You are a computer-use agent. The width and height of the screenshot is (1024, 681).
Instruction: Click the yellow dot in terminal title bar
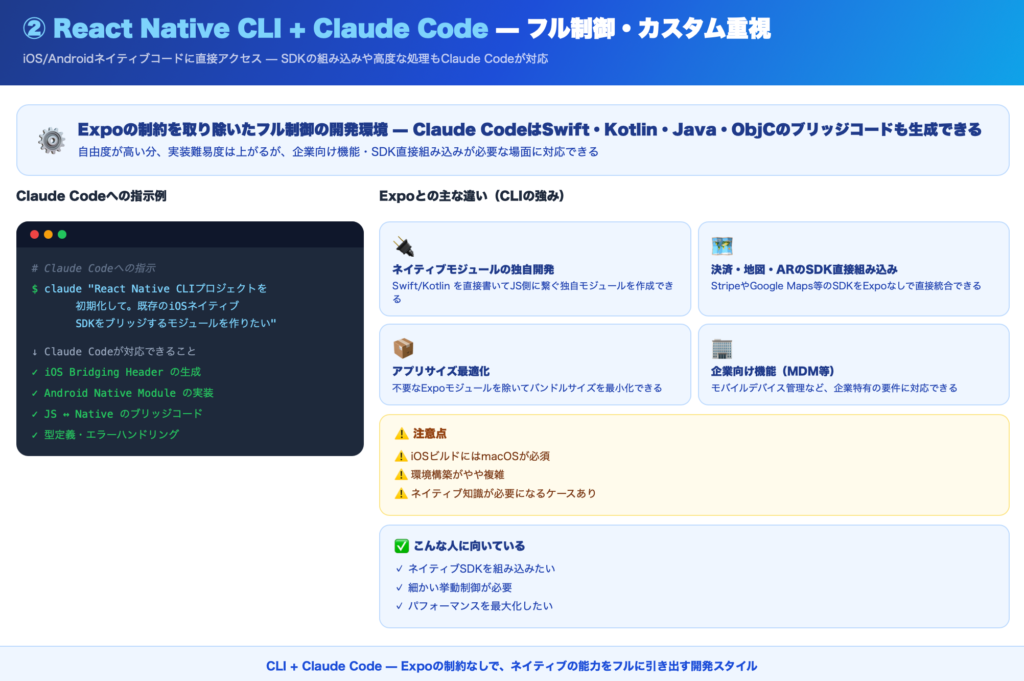[x=48, y=234]
